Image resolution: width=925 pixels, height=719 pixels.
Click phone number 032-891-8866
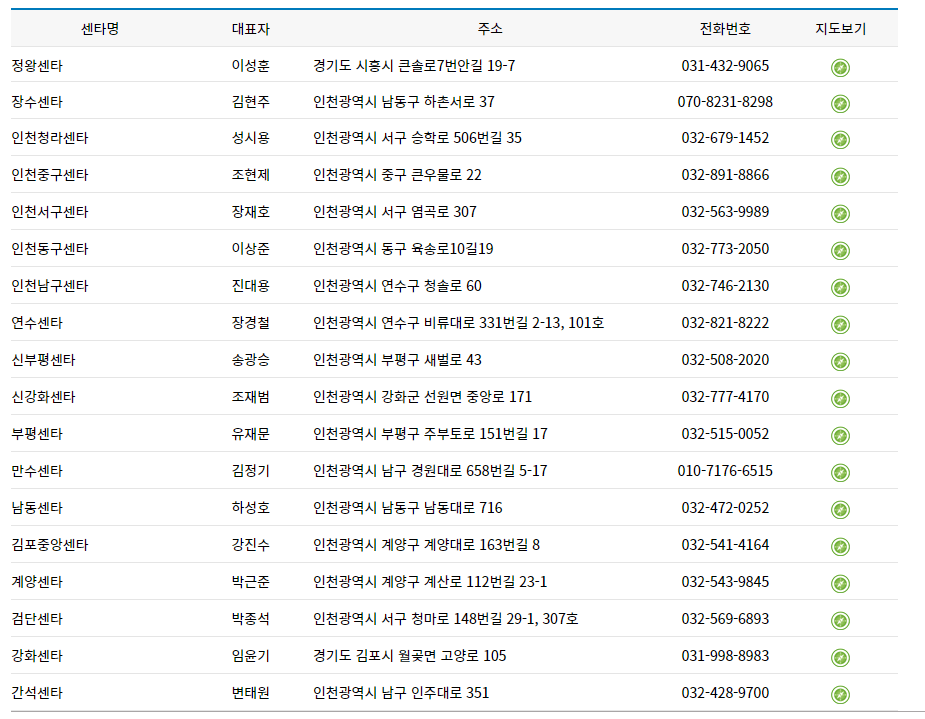coord(725,175)
